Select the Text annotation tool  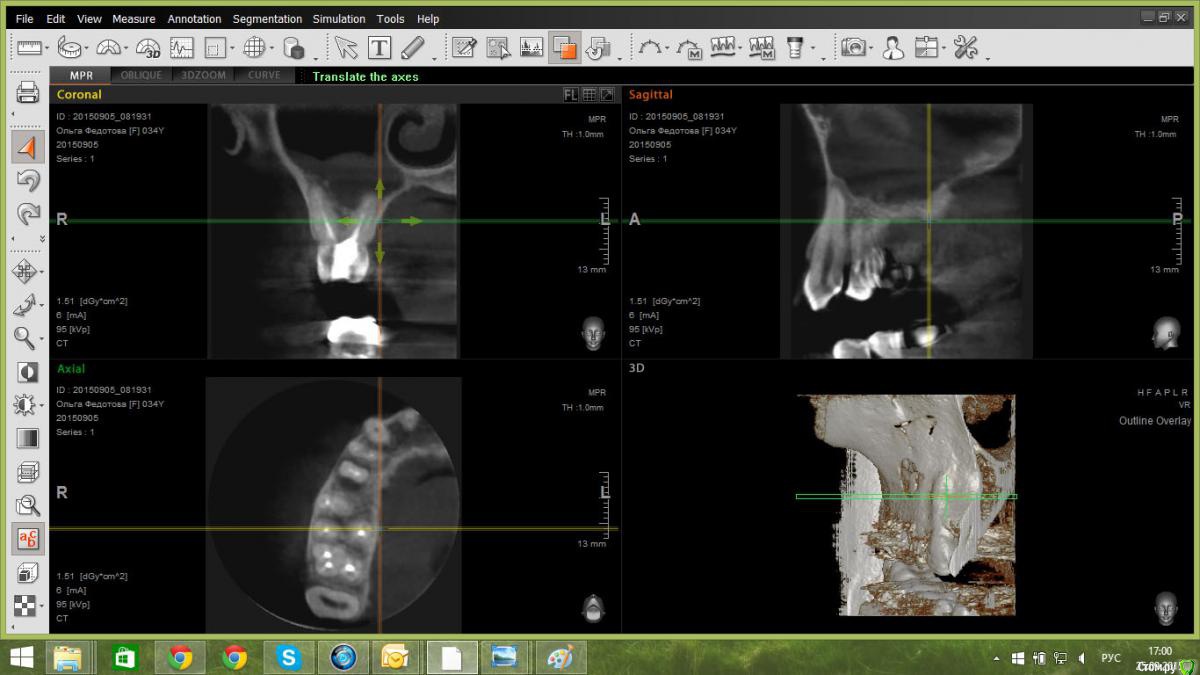[x=379, y=47]
